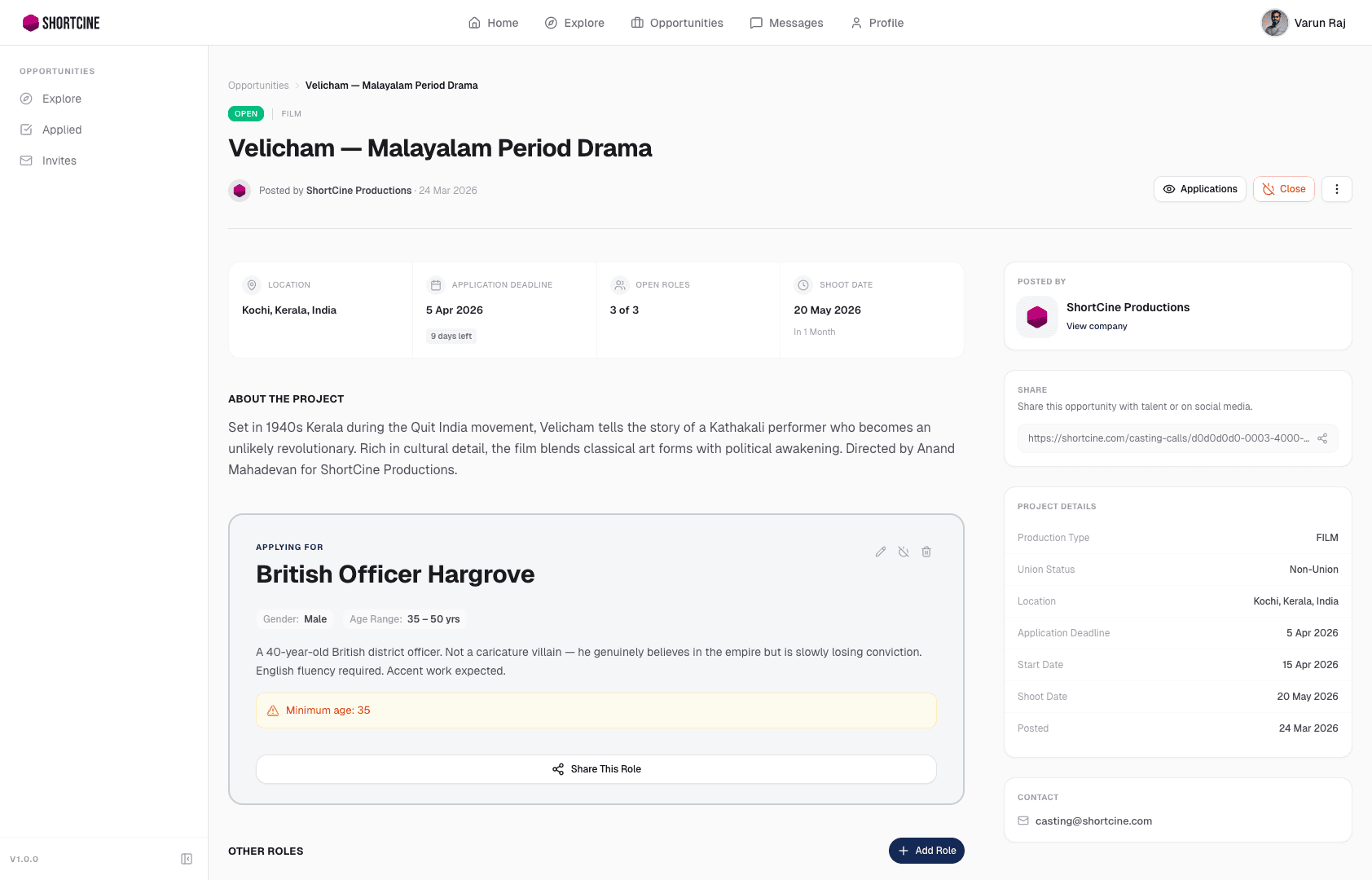The height and width of the screenshot is (880, 1372).
Task: Click the trash icon to delete role
Action: (926, 552)
